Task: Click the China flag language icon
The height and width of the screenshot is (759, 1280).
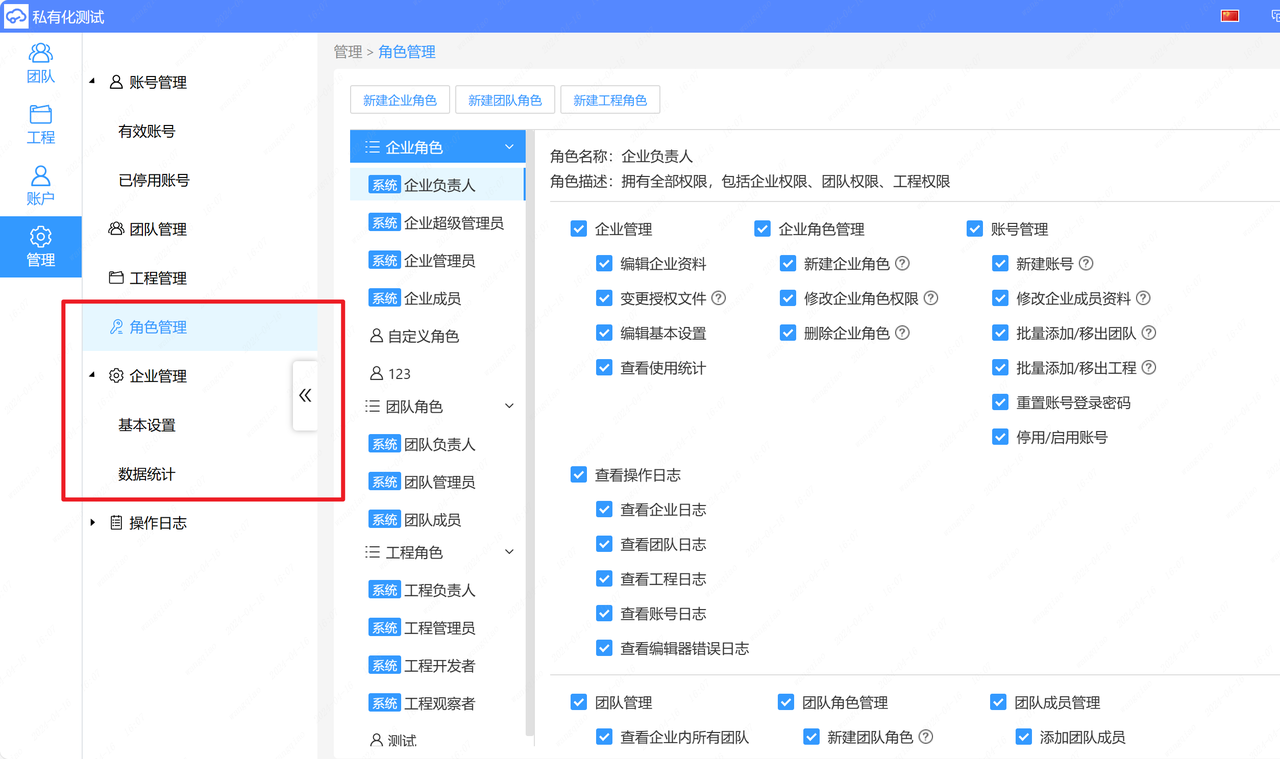Action: 1230,16
